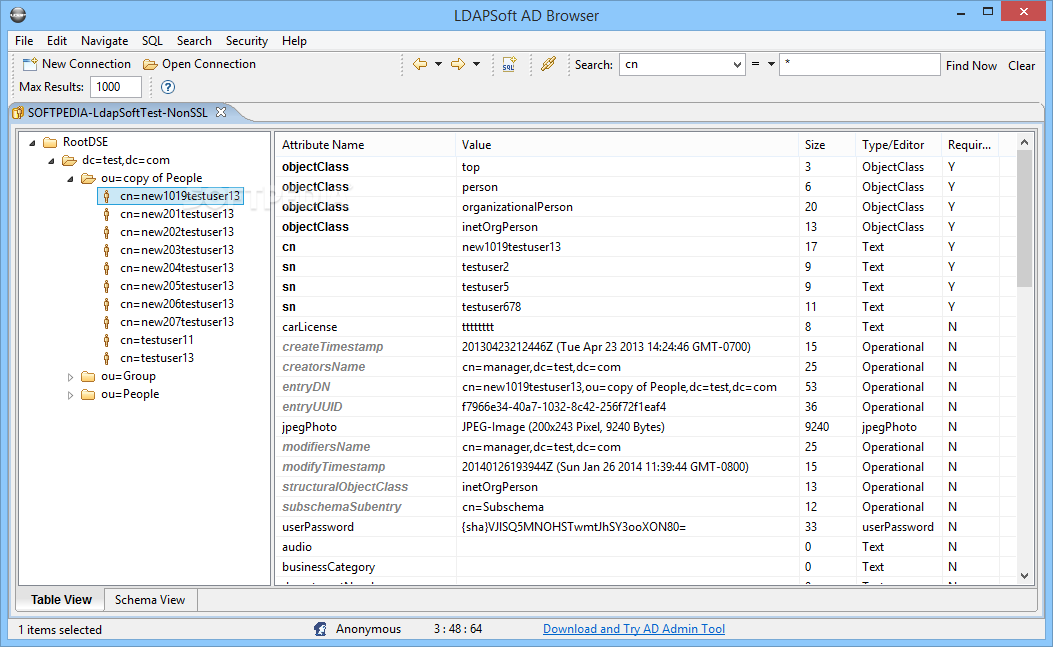Click the scrollbar down arrow

pyautogui.click(x=1024, y=576)
